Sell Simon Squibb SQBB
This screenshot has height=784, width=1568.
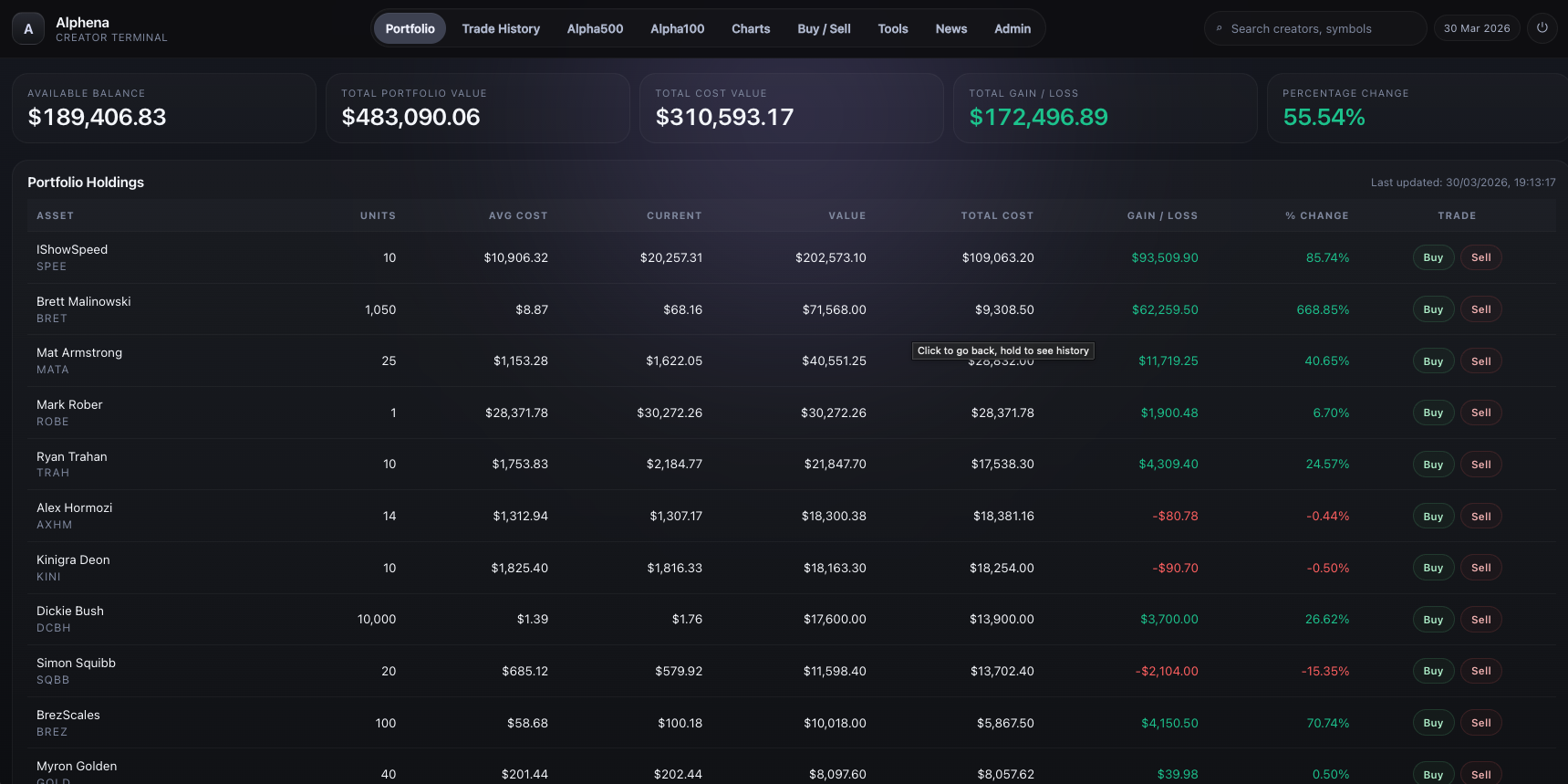(x=1481, y=671)
